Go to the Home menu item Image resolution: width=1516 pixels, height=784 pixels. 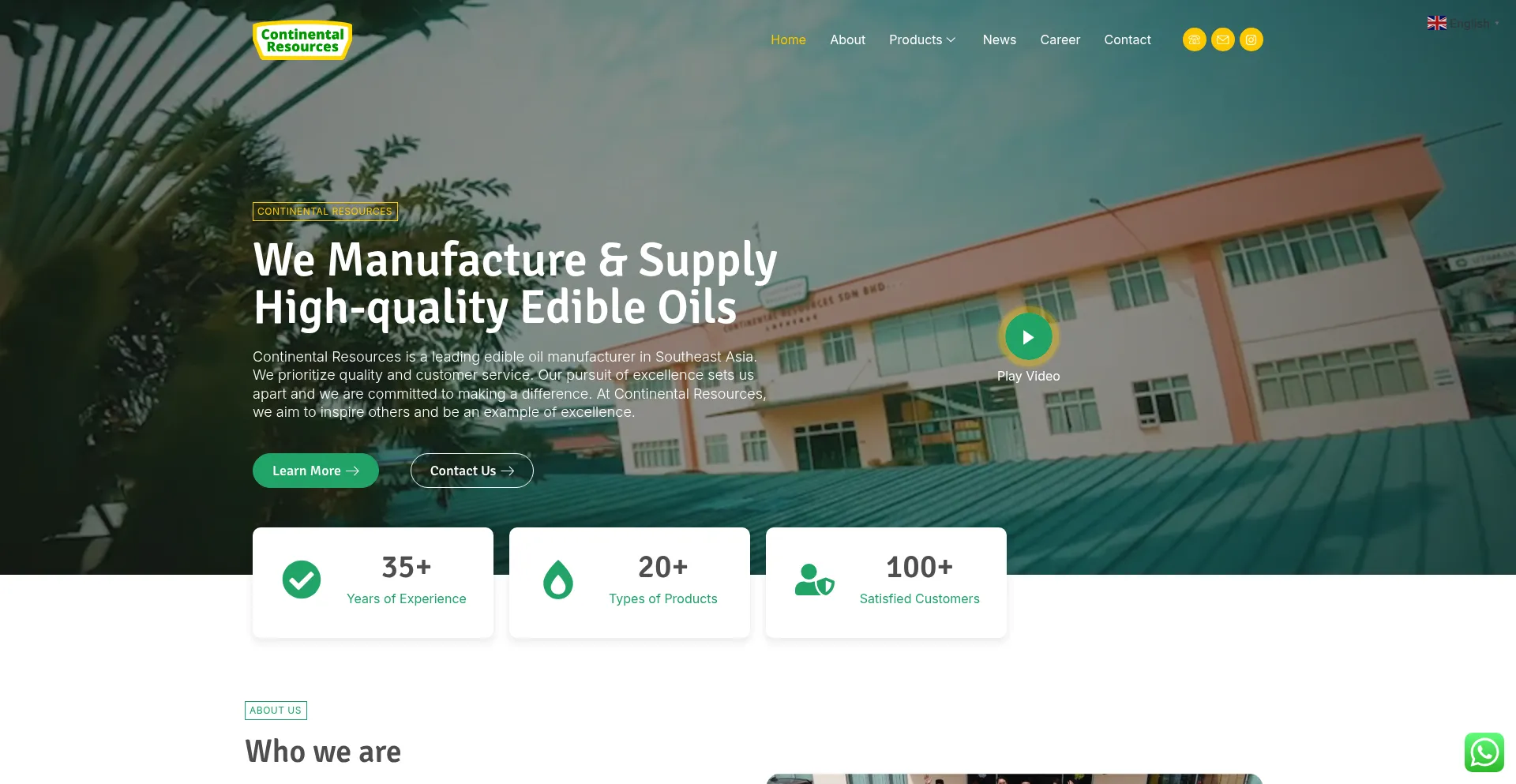point(788,39)
